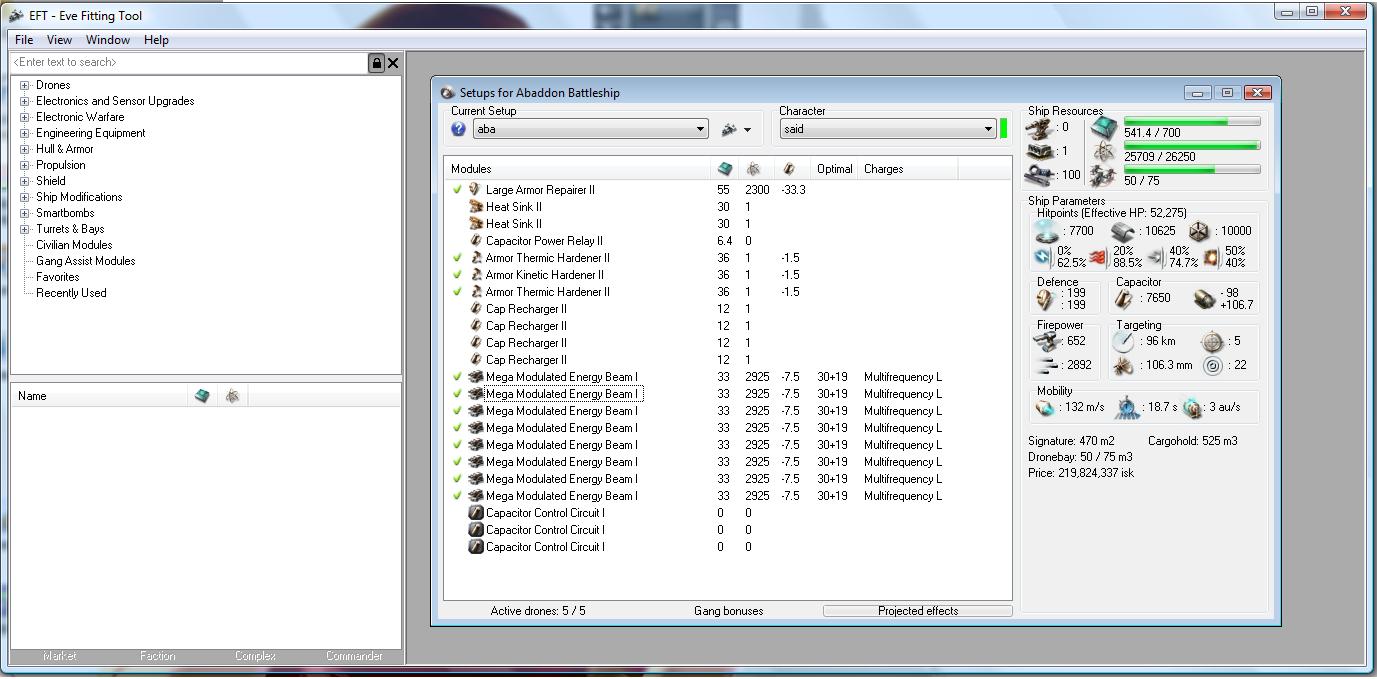Screen dimensions: 1377x679
Task: Toggle the checkmark on Armor Kinetic Hardener II
Action: (x=457, y=274)
